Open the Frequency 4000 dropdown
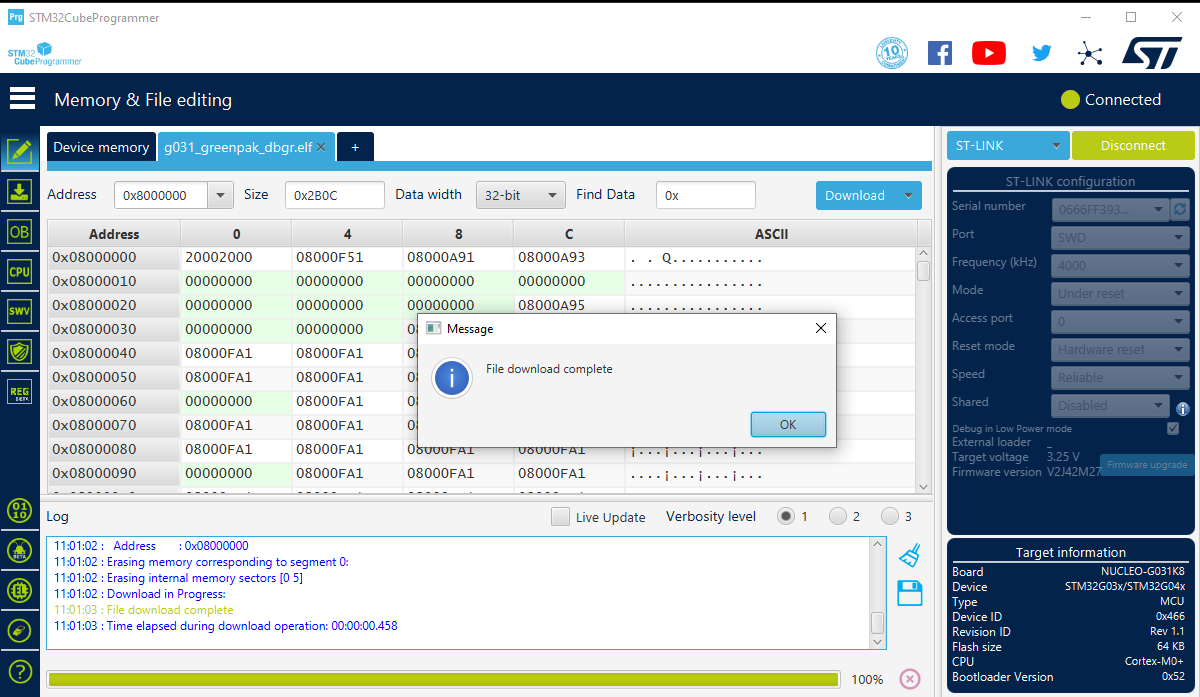This screenshot has width=1200, height=697. click(1120, 266)
